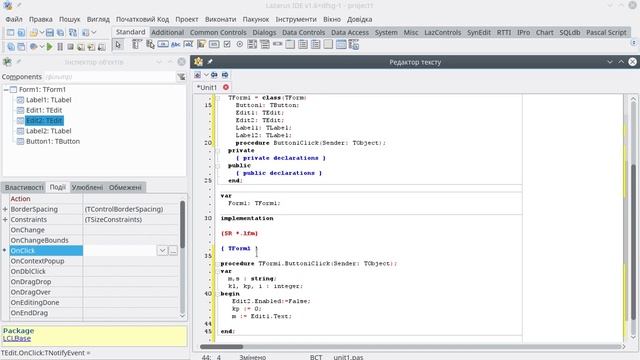Open the editor toolbar jump dropdown
The width and height of the screenshot is (640, 360).
tap(206, 75)
